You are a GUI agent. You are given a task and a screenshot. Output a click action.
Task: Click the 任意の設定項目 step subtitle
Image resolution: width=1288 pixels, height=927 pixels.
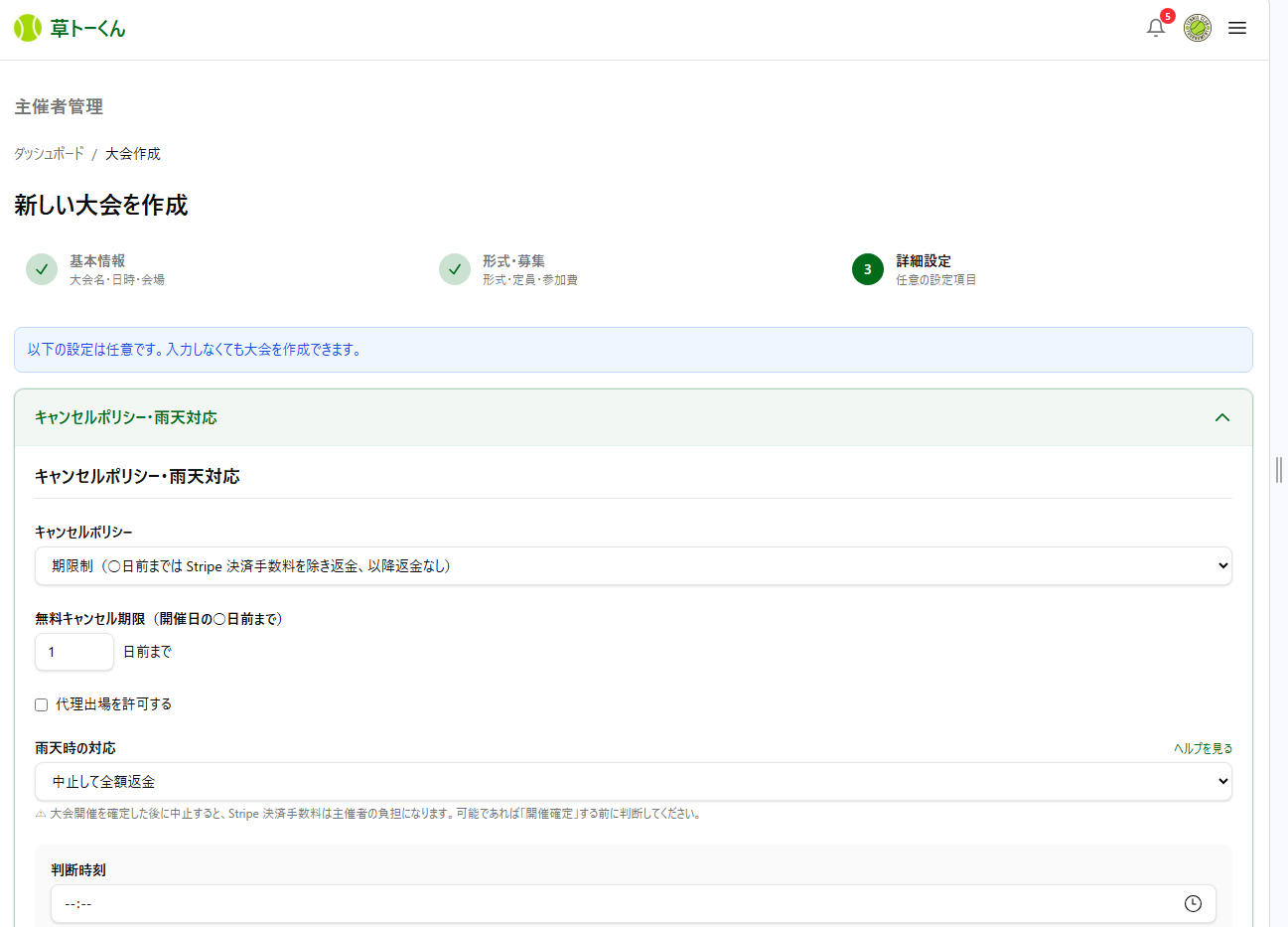[936, 280]
